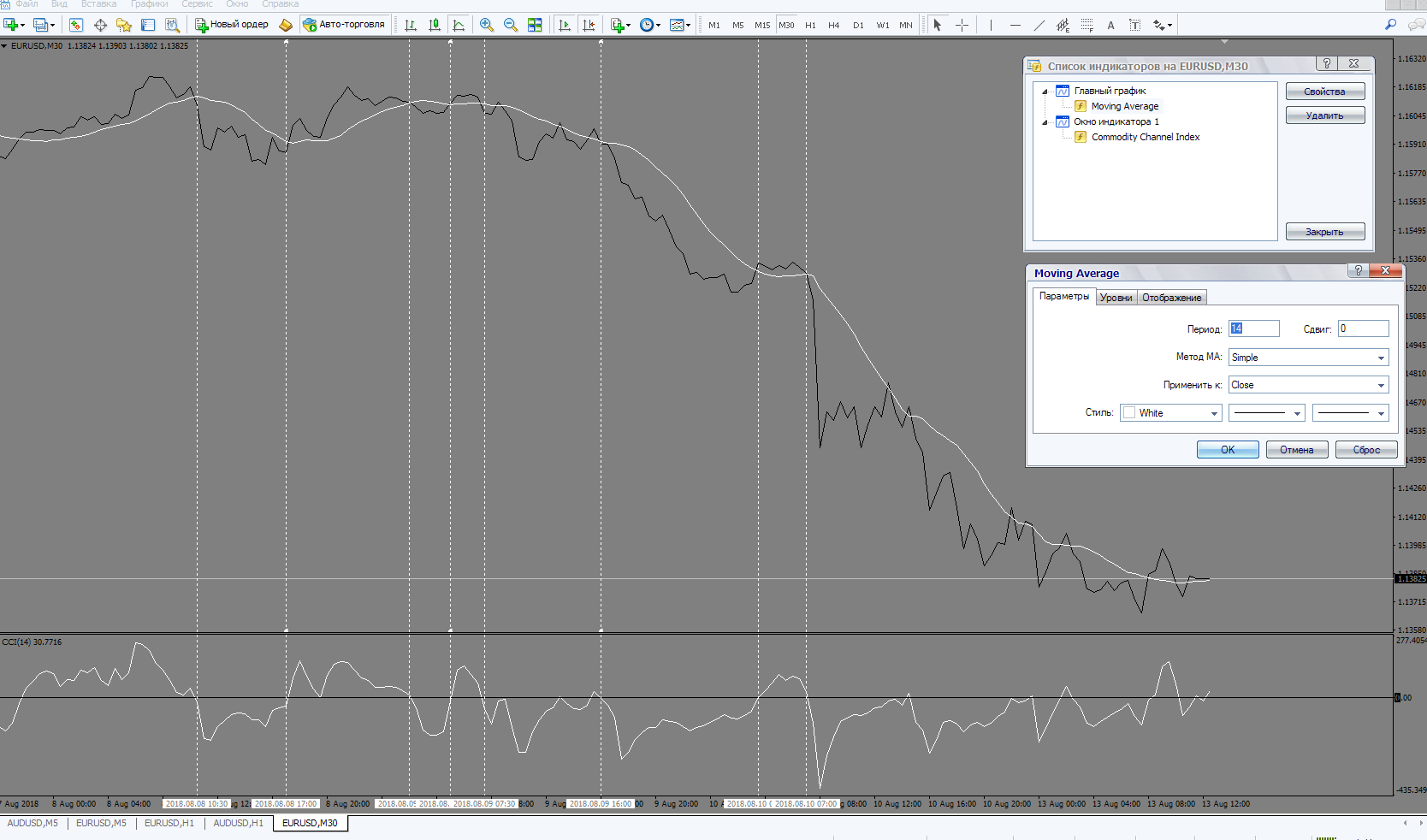Switch to the Отображение tab
Image resolution: width=1427 pixels, height=840 pixels.
(1172, 298)
